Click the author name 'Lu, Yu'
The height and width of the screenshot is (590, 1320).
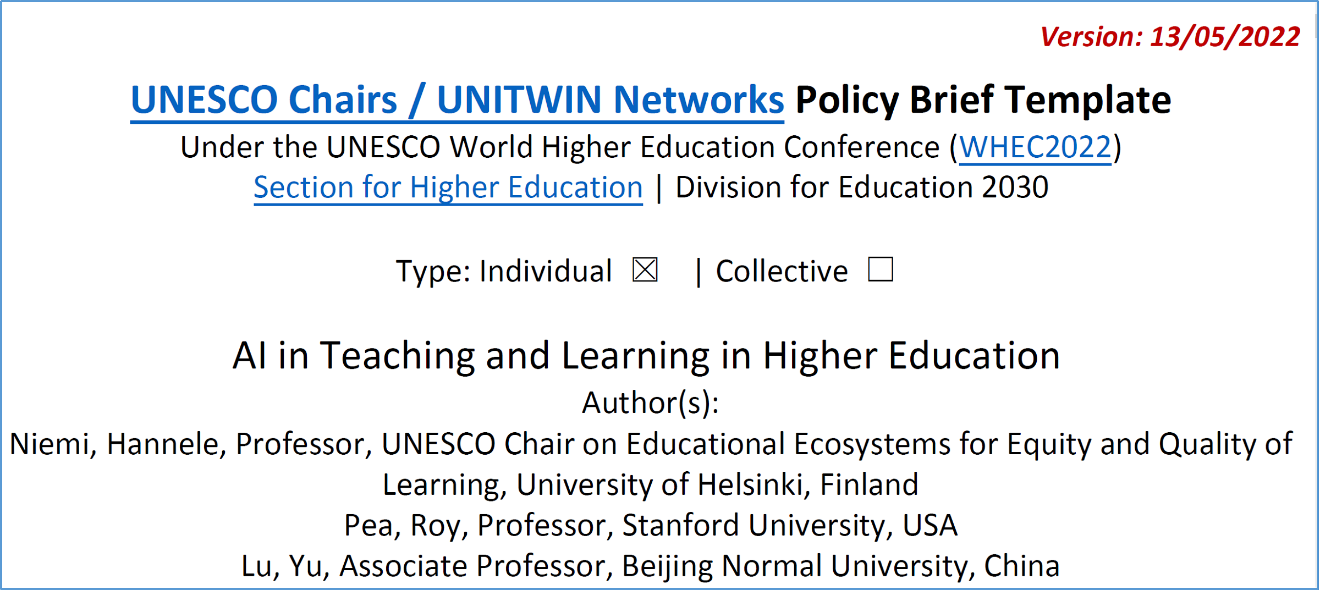(284, 566)
